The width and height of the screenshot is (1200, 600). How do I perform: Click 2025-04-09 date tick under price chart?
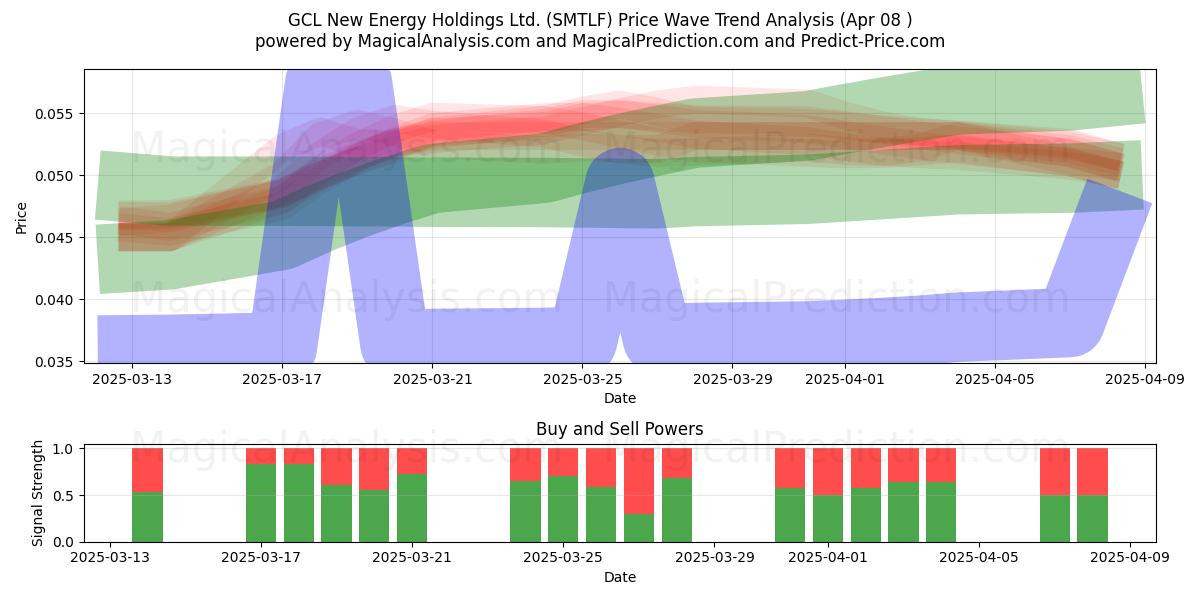coord(1144,379)
